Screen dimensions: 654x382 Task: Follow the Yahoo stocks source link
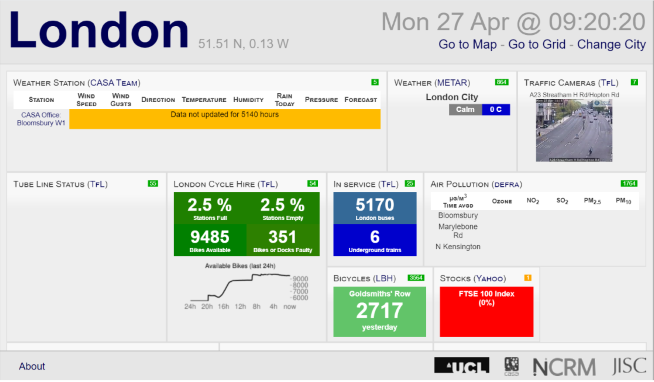490,278
